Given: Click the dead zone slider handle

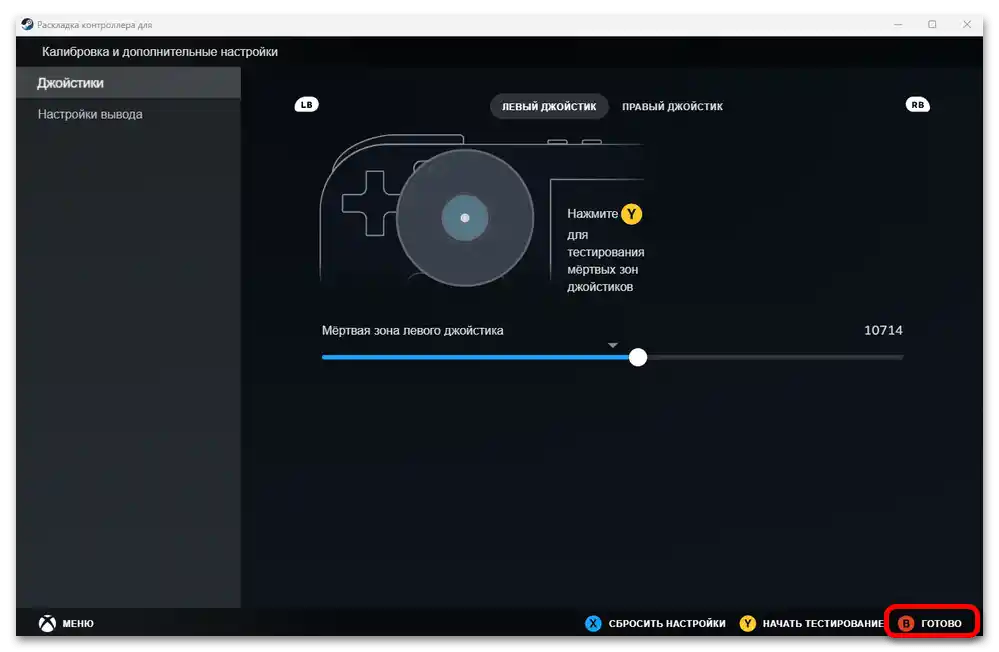Looking at the screenshot, I should point(638,357).
